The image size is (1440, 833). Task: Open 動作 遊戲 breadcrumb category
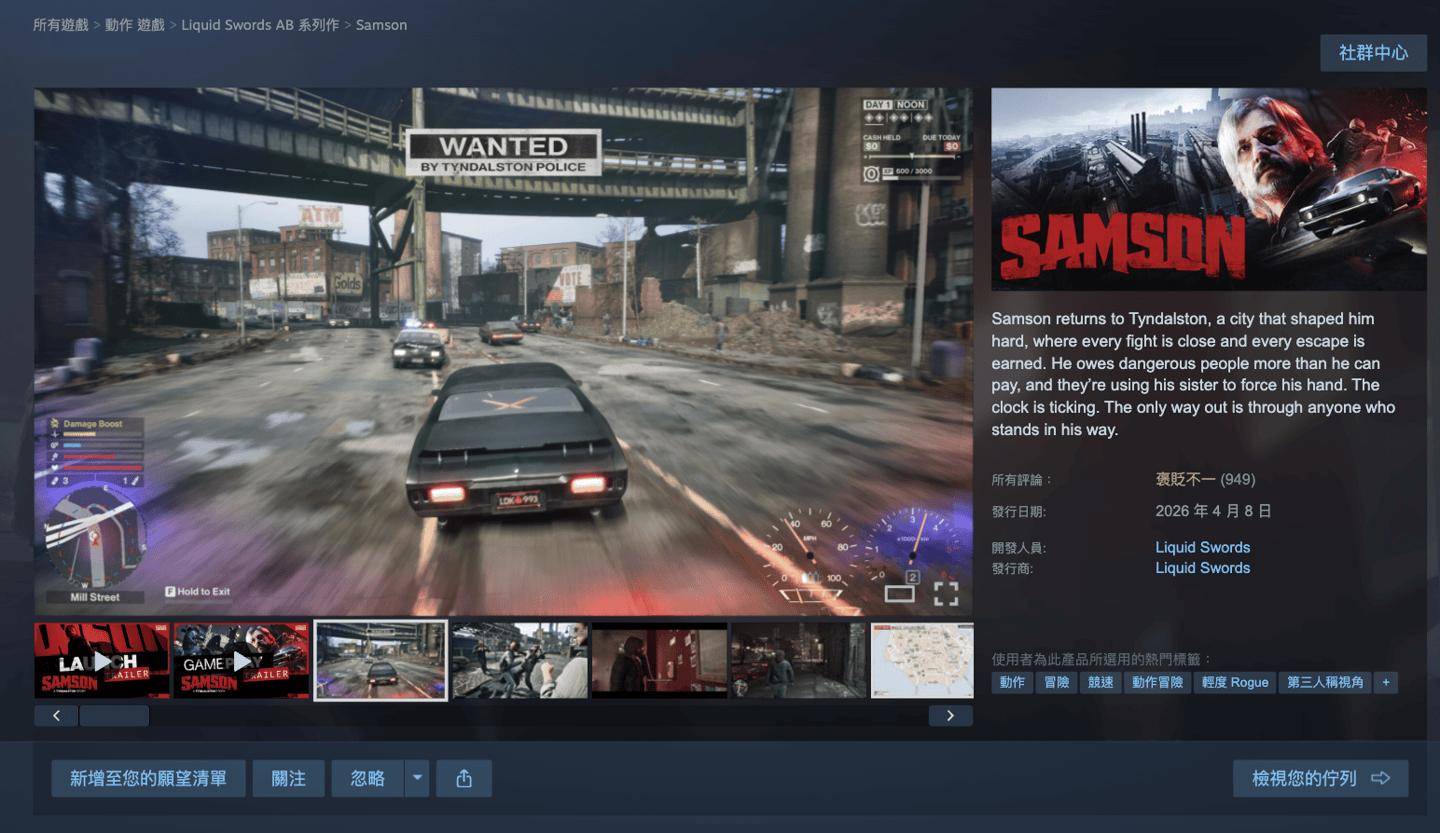pyautogui.click(x=135, y=25)
